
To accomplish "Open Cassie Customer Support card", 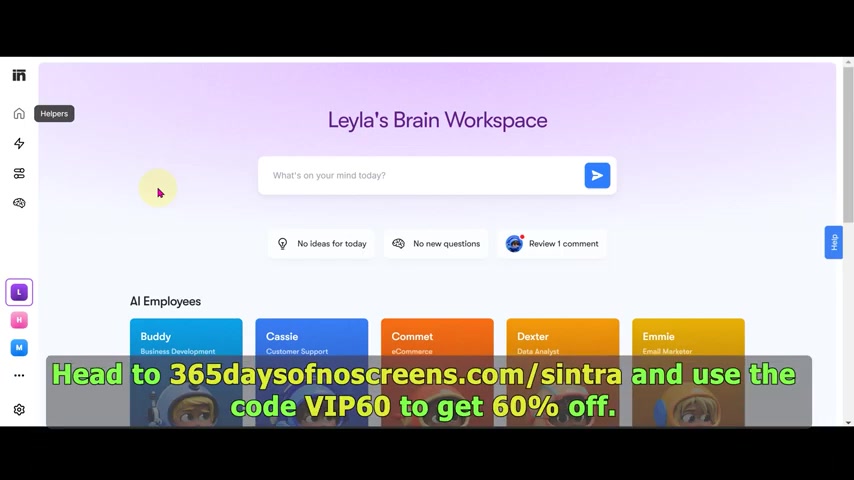I will (x=312, y=372).
